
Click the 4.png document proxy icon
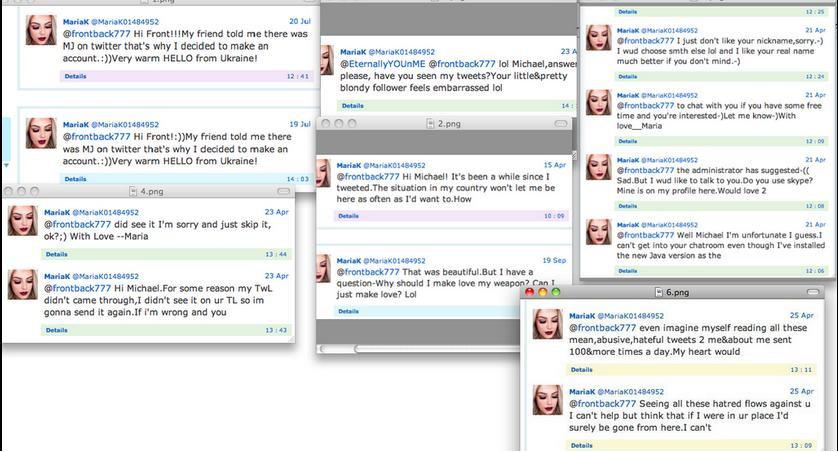point(133,191)
